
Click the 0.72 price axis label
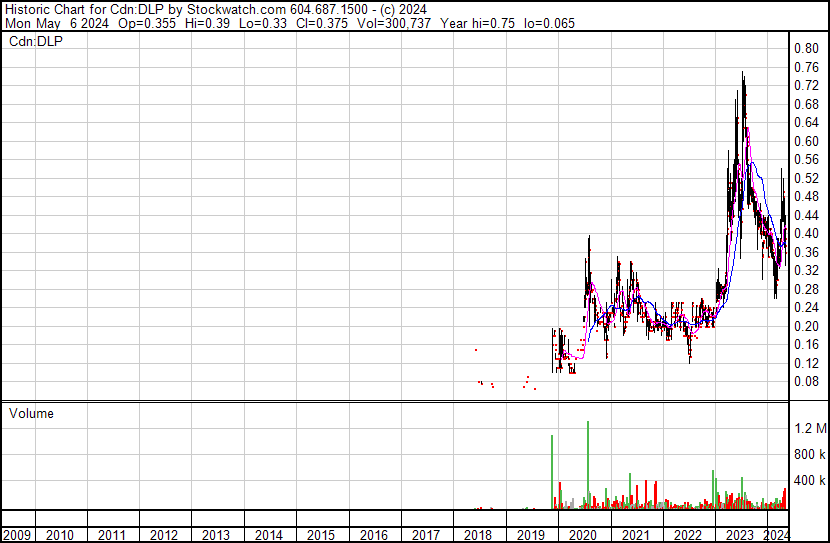tap(806, 86)
